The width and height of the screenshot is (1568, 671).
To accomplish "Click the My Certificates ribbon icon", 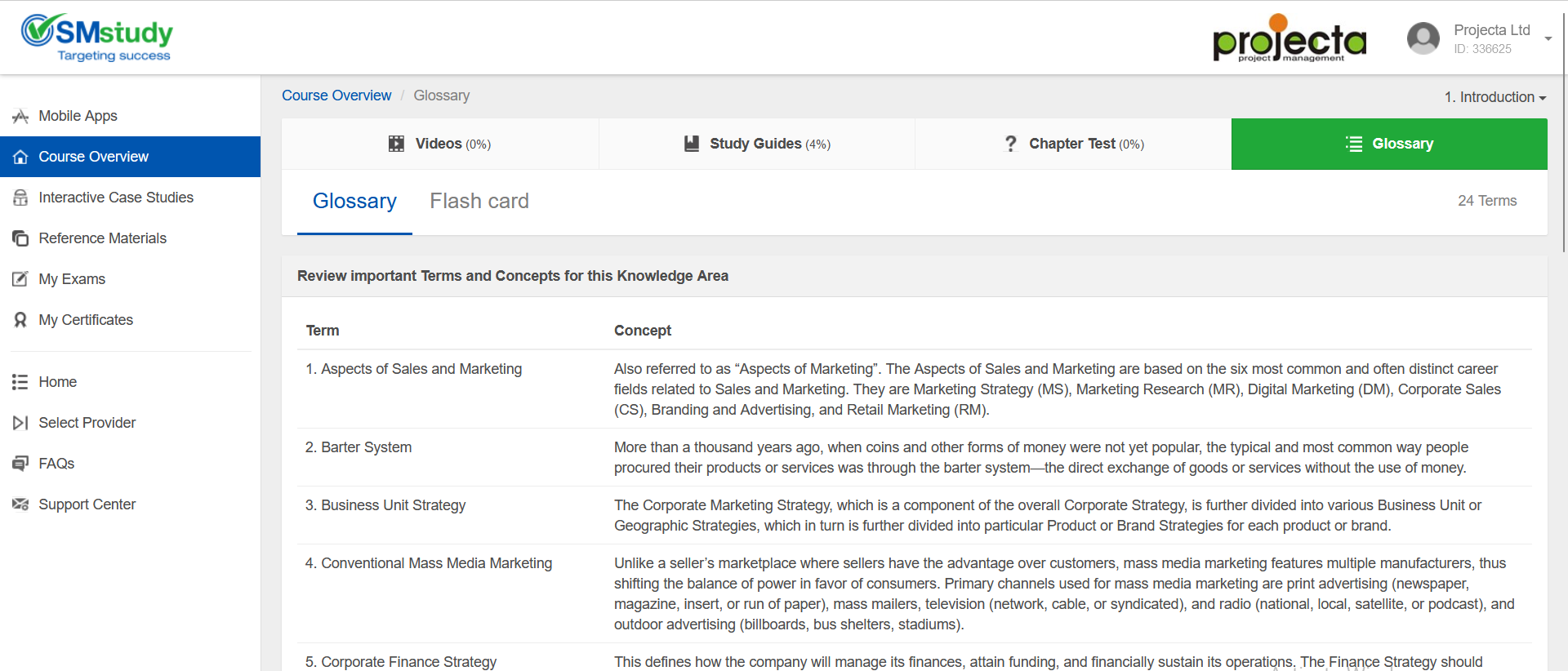I will 20,320.
